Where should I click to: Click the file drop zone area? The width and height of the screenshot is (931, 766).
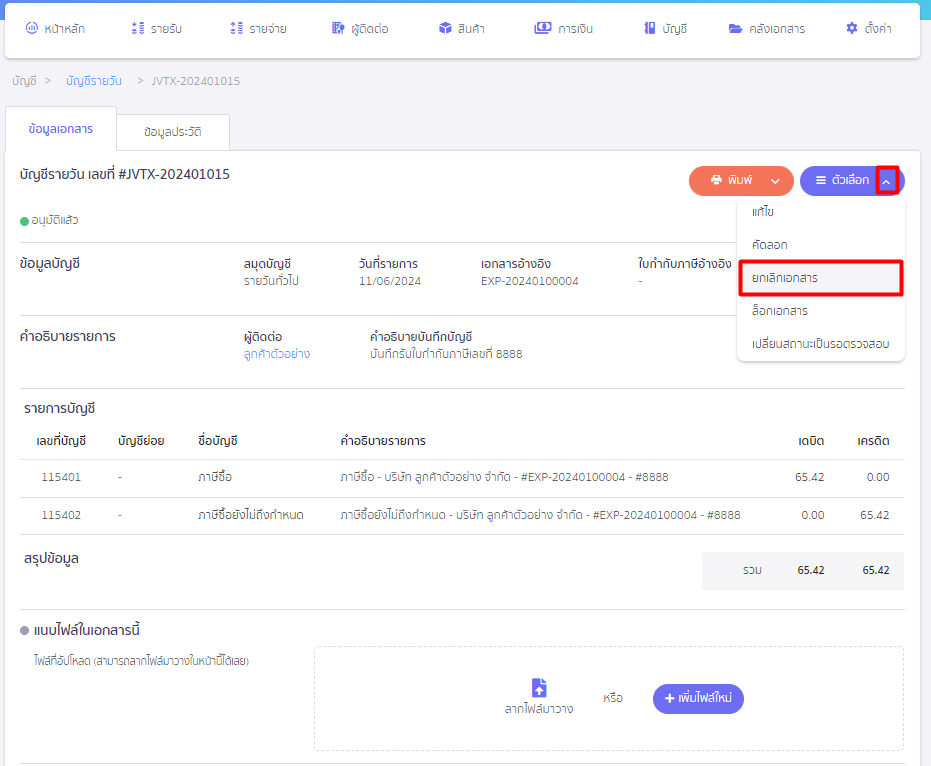(609, 698)
